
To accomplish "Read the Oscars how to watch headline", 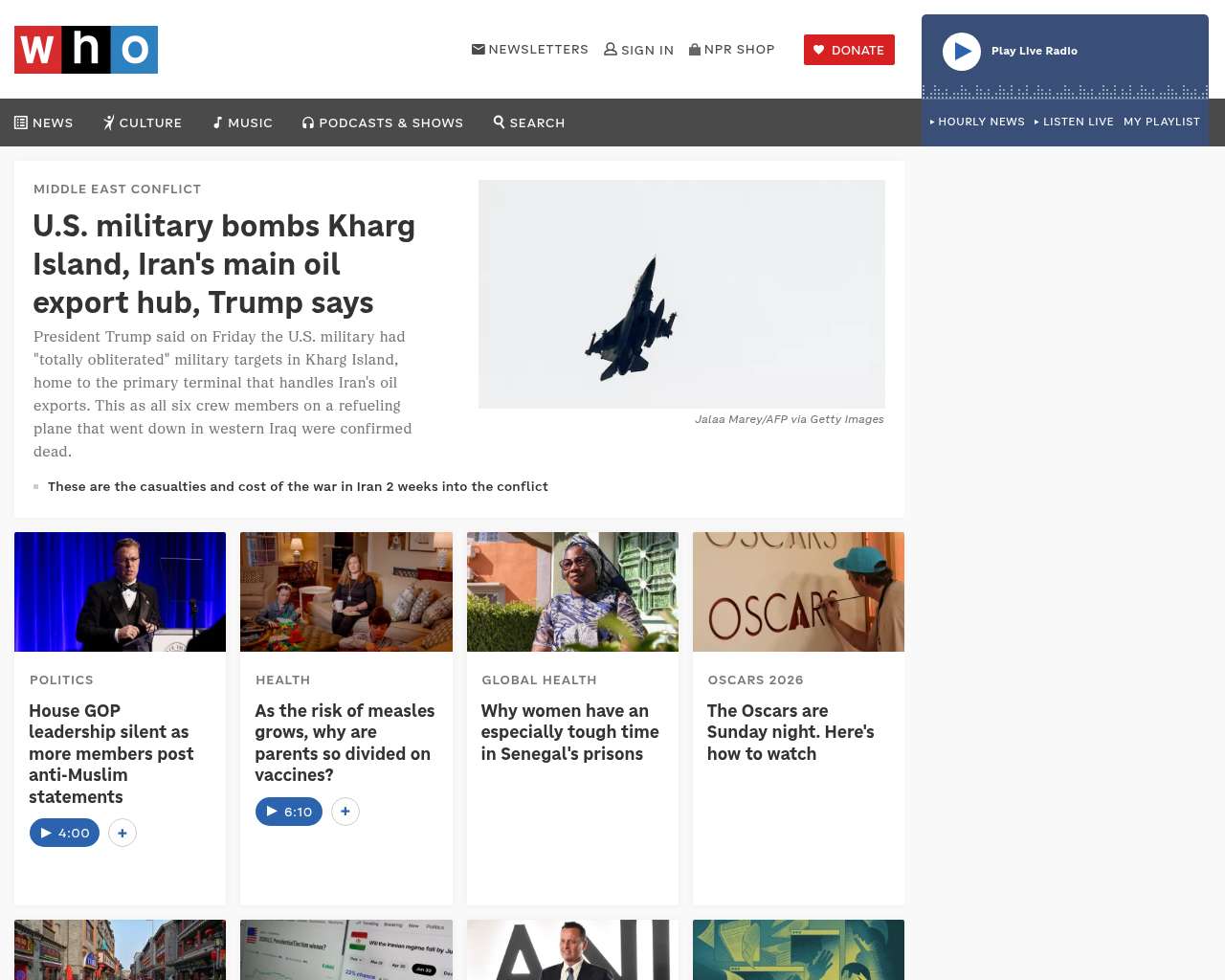I will tap(791, 732).
